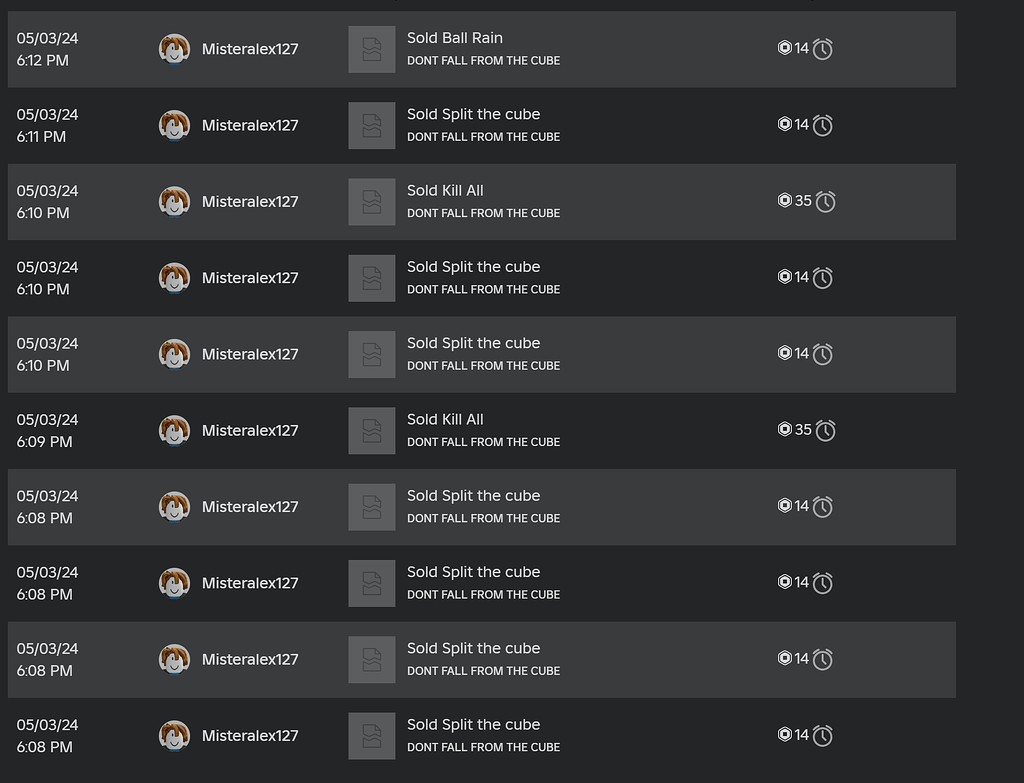Viewport: 1024px width, 783px height.
Task: Click Misteralex127's avatar on the 6:09 PM row
Action: pyautogui.click(x=174, y=430)
